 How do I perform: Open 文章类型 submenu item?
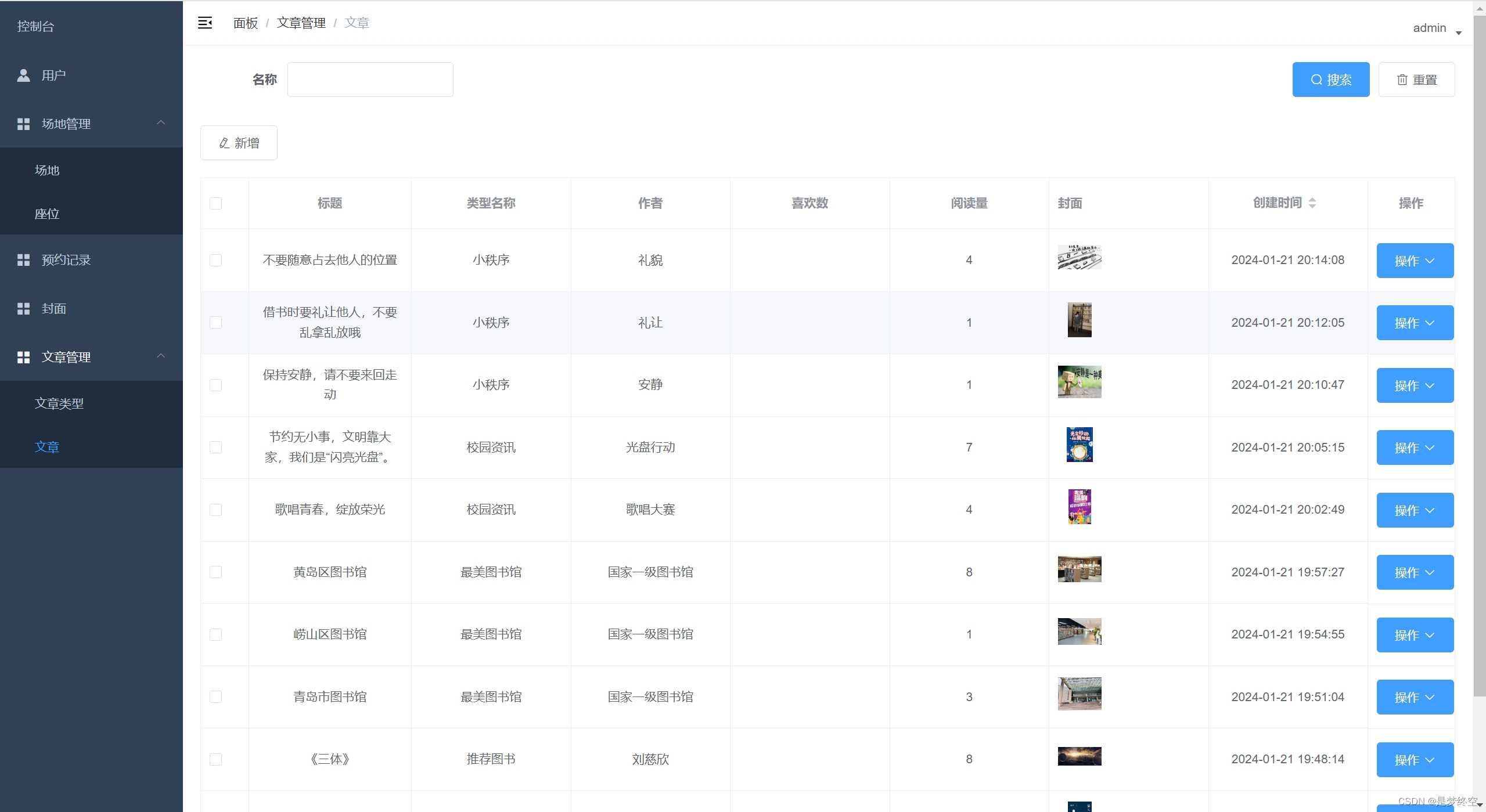(x=91, y=403)
